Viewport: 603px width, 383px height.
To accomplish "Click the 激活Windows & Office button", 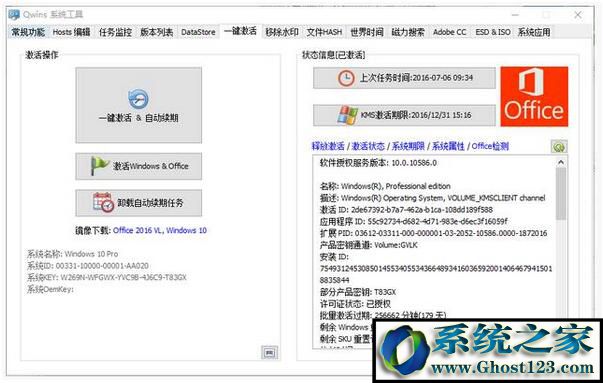I will [x=138, y=166].
